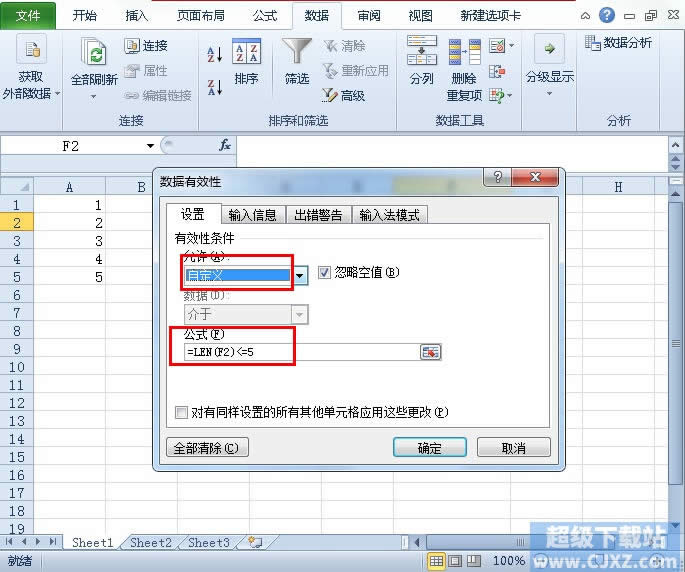Click the formula input field
Viewport: 685px width, 572px height.
(301, 352)
